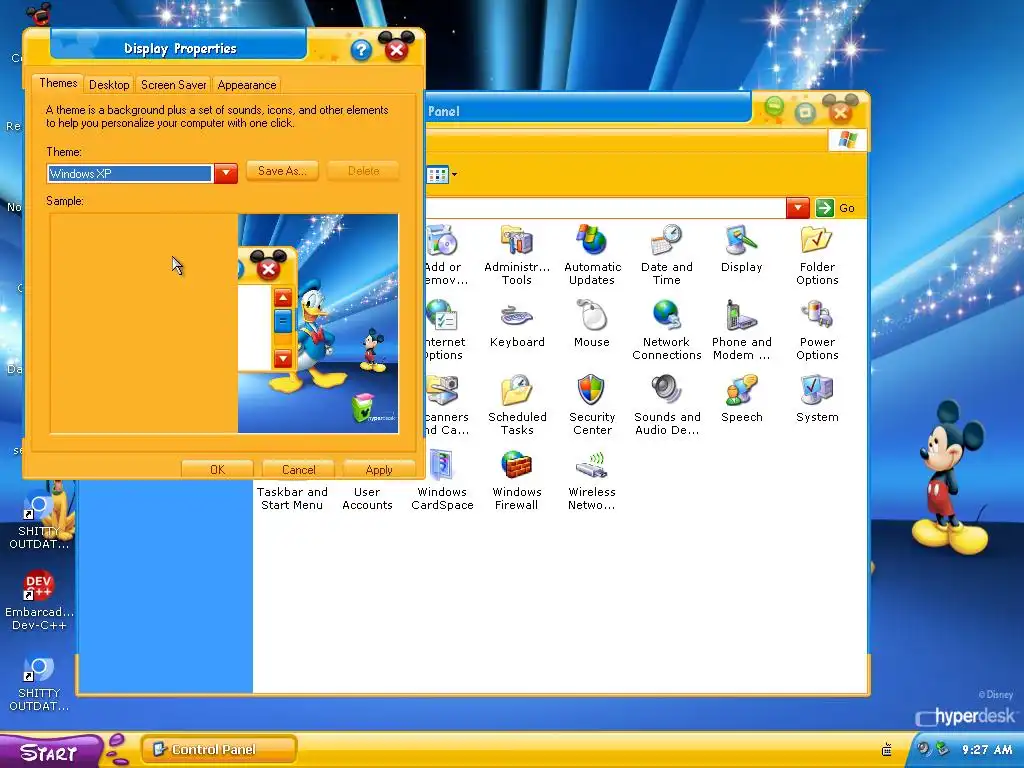Open Administrative Tools in Control Panel
Image resolution: width=1024 pixels, height=768 pixels.
pyautogui.click(x=517, y=255)
